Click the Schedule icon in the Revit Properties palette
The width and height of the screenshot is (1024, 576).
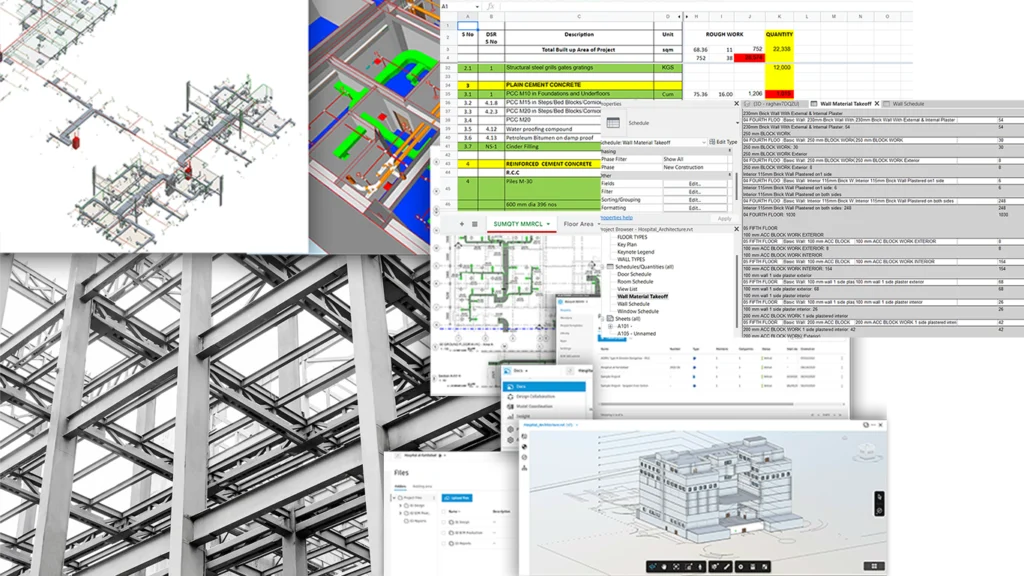(612, 123)
